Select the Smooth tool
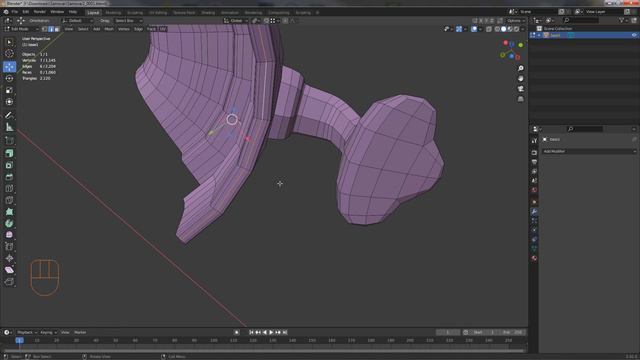 pos(9,235)
